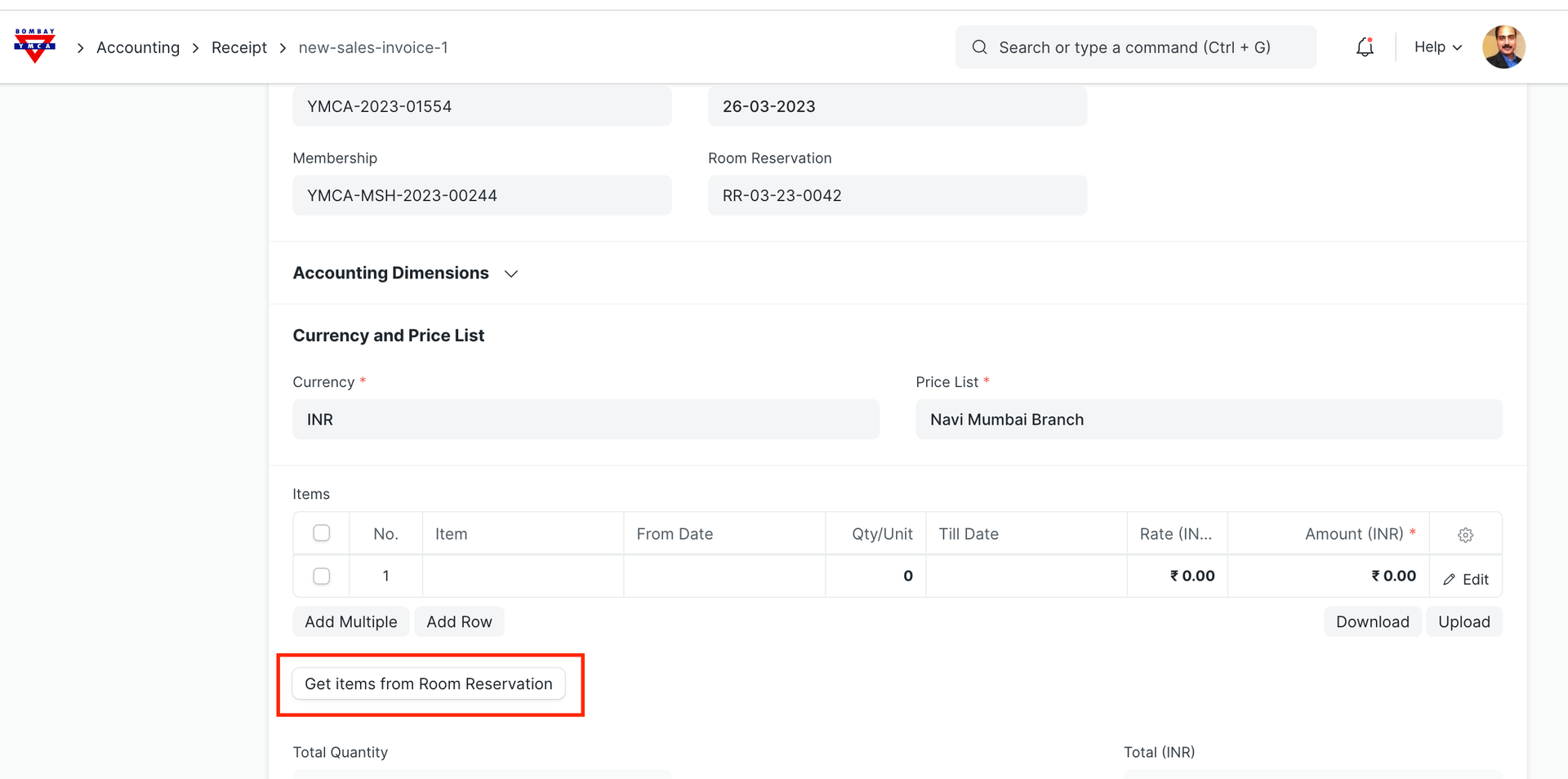The image size is (1568, 779).
Task: Click the Bombay YMCA logo
Action: point(34,46)
